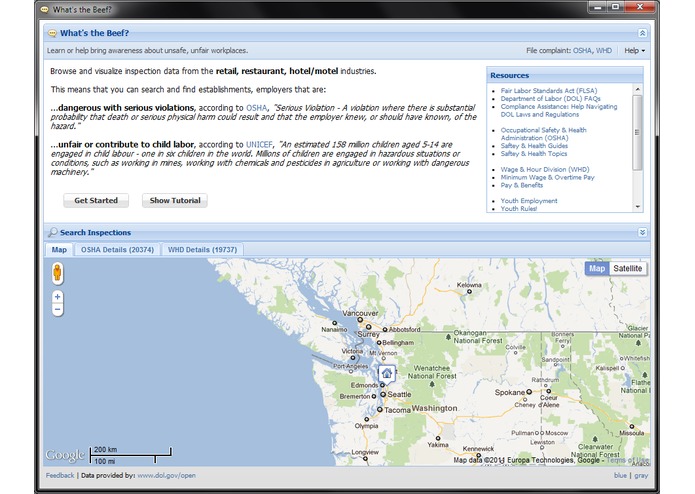Switch to the WHD Details (19737) tab
The width and height of the screenshot is (695, 494).
tap(203, 249)
